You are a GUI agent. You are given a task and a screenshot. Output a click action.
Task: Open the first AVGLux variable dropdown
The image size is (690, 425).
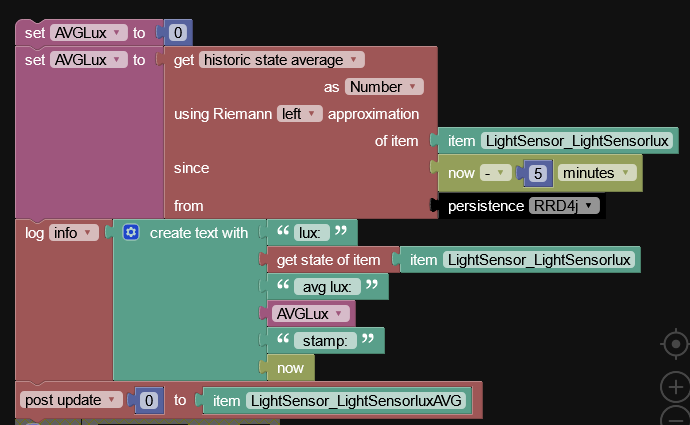(88, 33)
